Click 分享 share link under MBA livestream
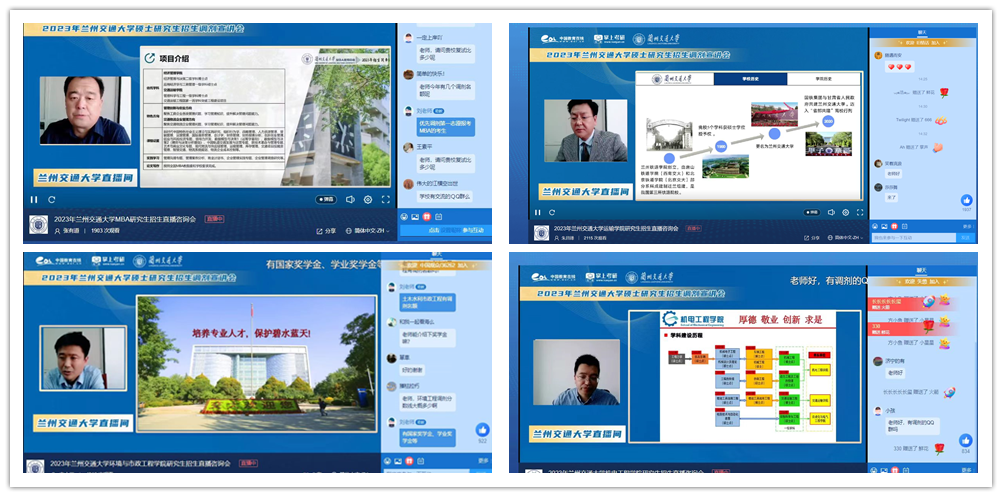Viewport: 1002px width, 497px height. (x=327, y=231)
